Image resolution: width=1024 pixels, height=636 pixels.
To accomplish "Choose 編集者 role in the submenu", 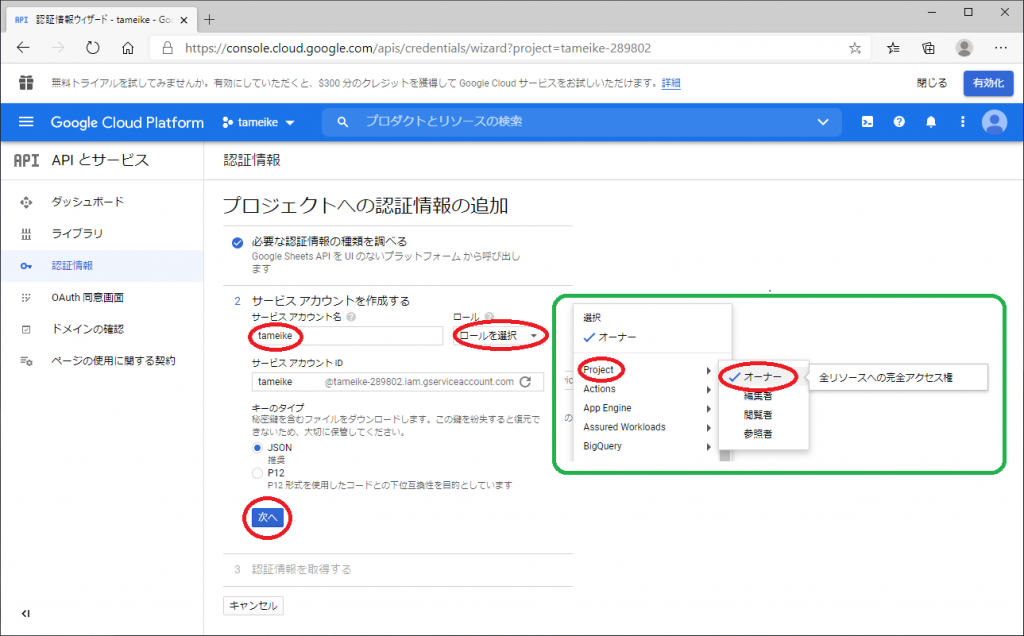I will click(757, 396).
